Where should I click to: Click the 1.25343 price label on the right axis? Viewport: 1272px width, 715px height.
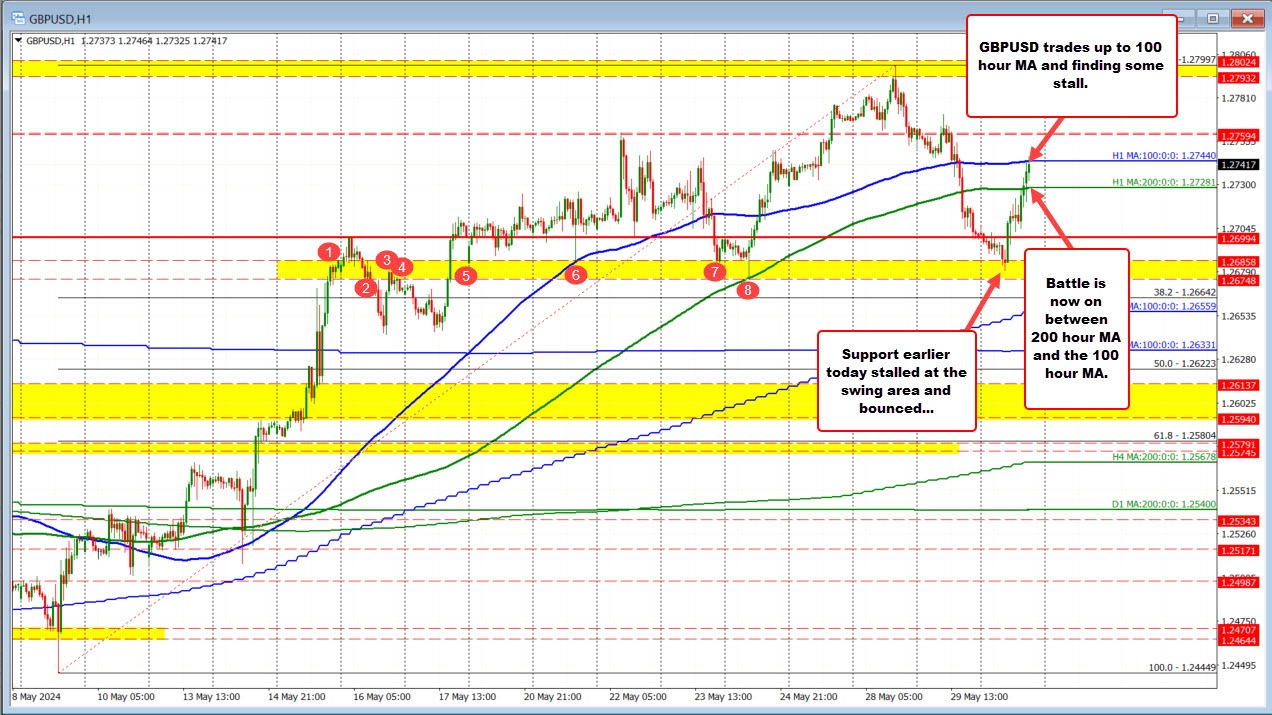[1240, 521]
